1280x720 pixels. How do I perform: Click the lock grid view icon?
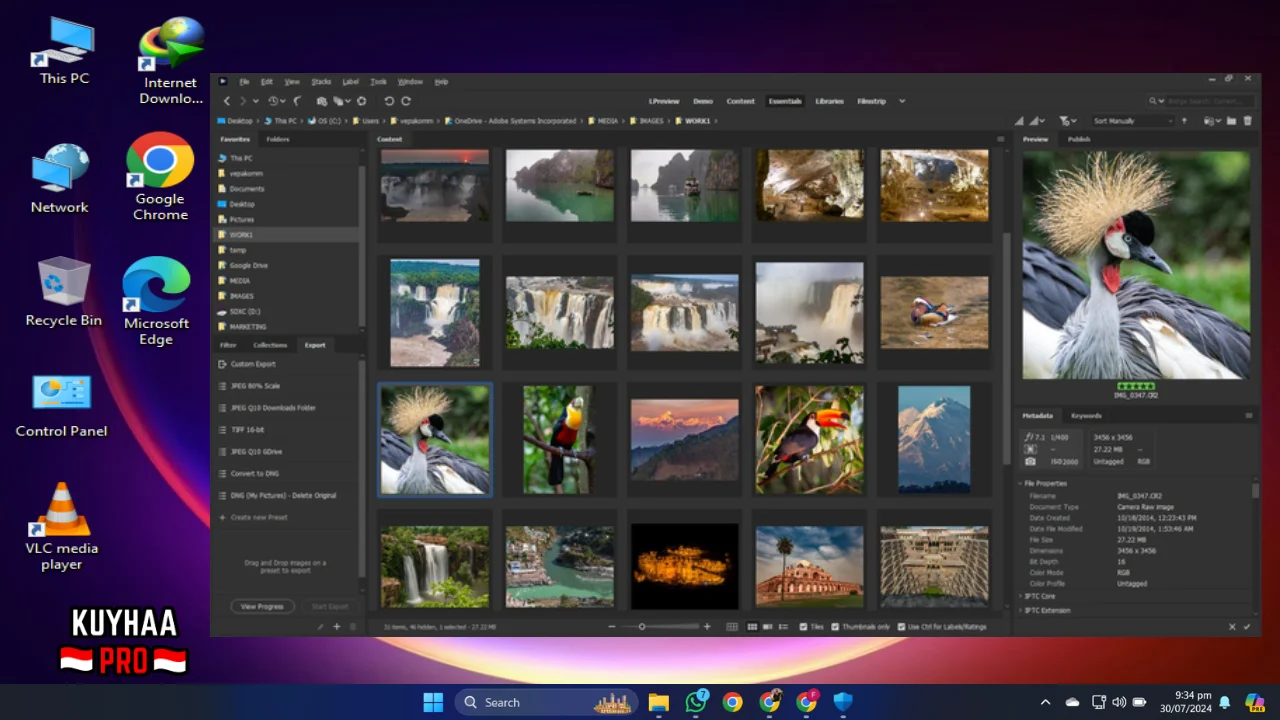732,627
